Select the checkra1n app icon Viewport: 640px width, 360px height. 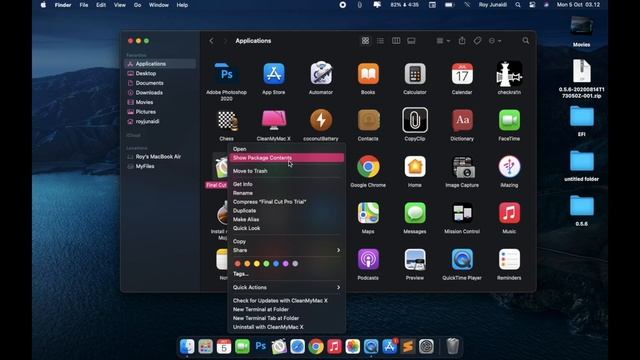click(x=509, y=74)
